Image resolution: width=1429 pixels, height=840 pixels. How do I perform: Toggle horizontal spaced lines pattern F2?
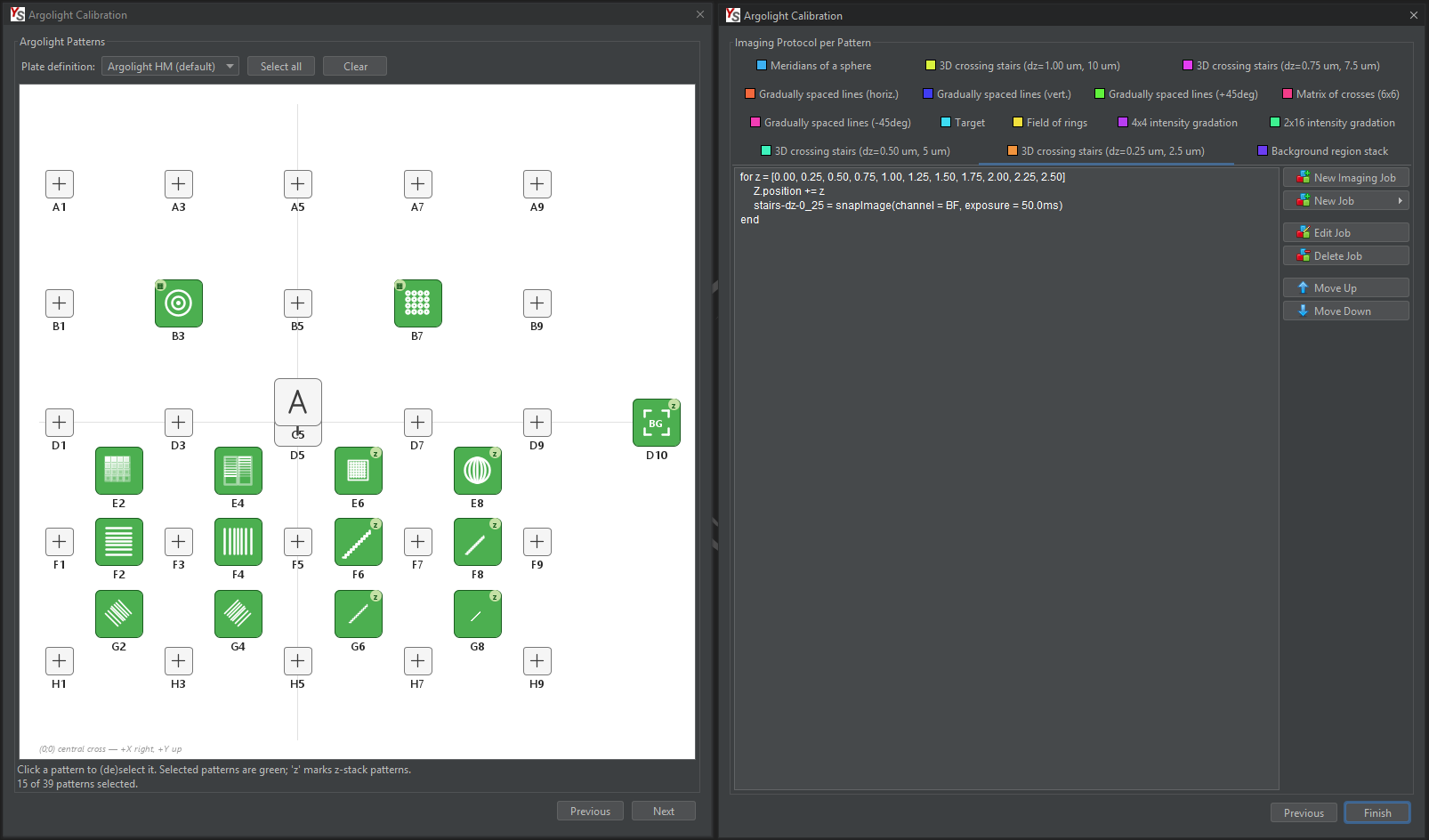point(119,542)
